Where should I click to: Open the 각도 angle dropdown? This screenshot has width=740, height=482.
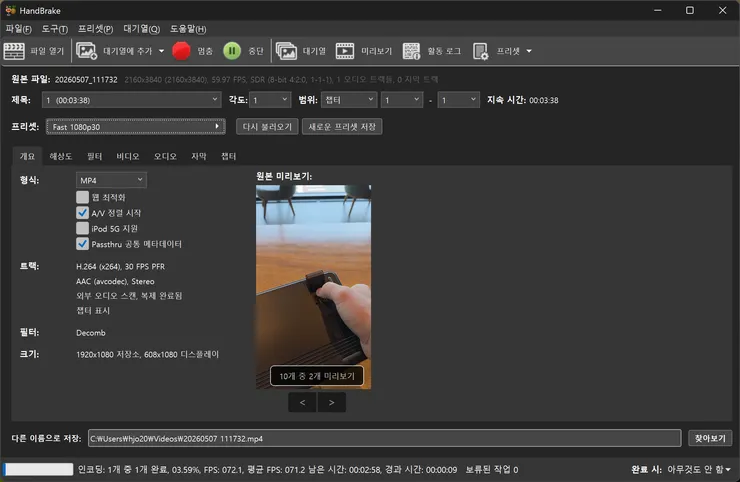point(269,100)
